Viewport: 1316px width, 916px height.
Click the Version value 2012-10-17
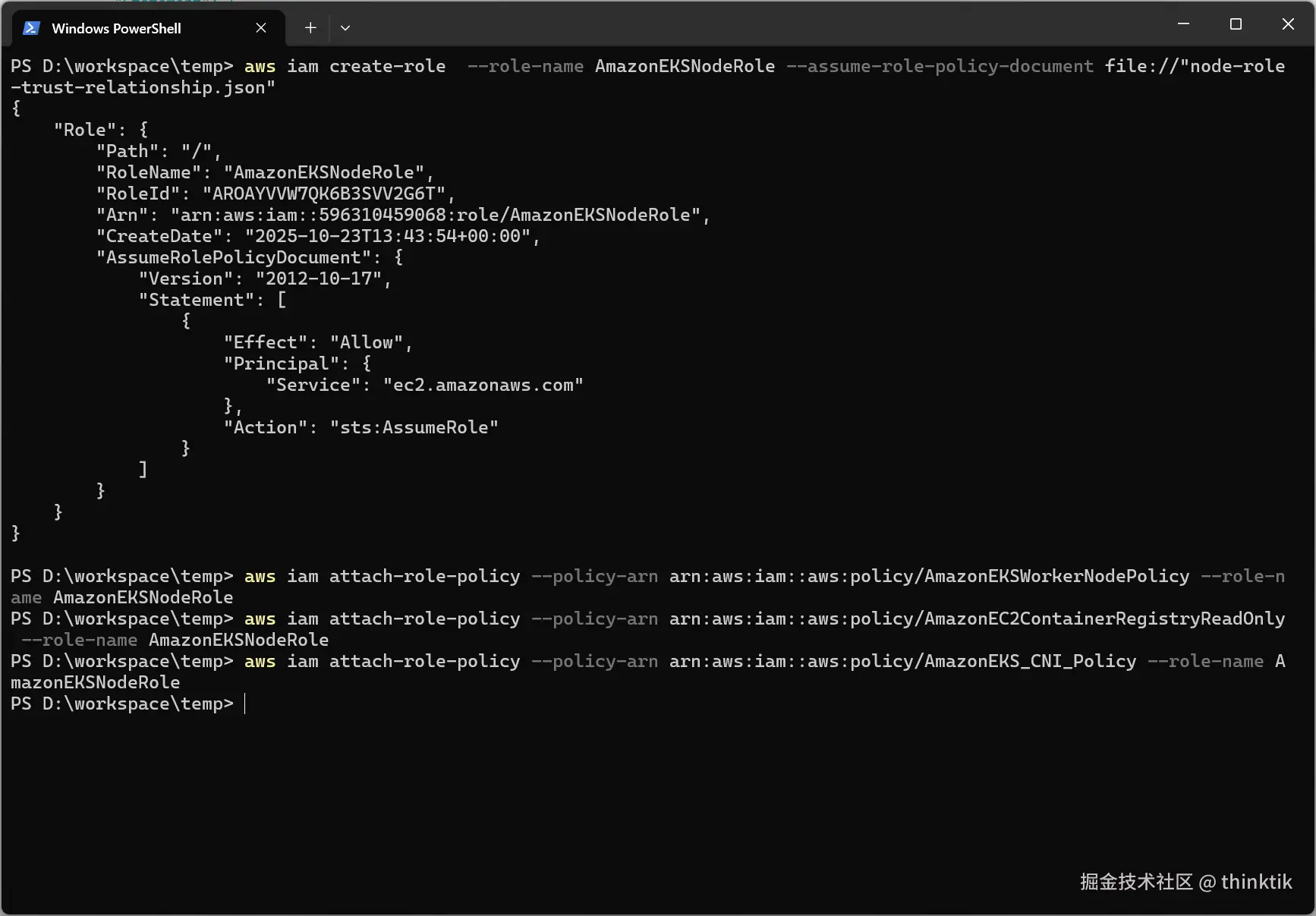tap(319, 279)
